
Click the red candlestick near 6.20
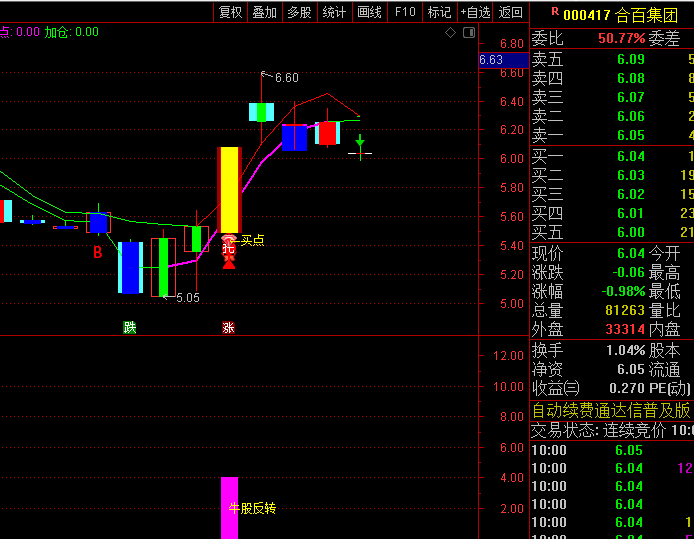click(328, 133)
